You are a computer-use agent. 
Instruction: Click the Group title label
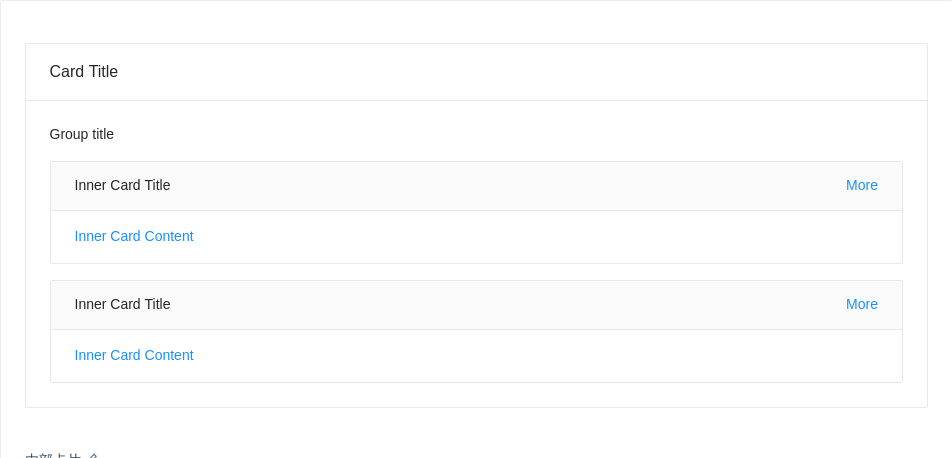(x=82, y=134)
